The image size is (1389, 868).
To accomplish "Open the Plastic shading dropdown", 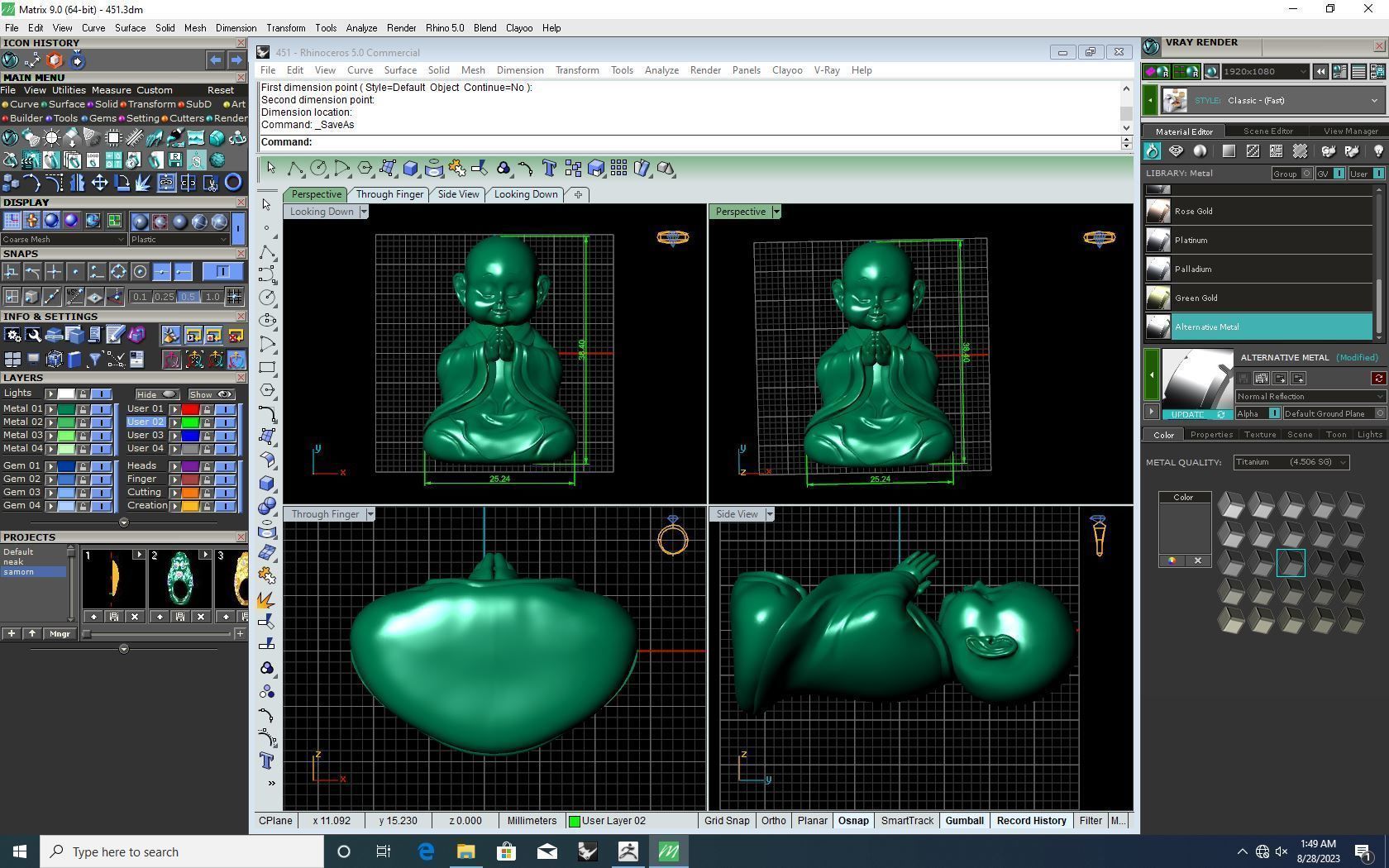I will point(179,240).
